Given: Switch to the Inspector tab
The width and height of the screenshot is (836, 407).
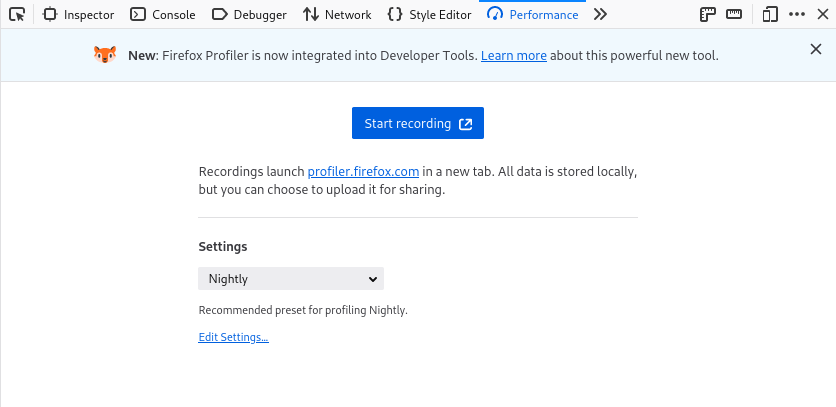Looking at the screenshot, I should click(x=79, y=15).
